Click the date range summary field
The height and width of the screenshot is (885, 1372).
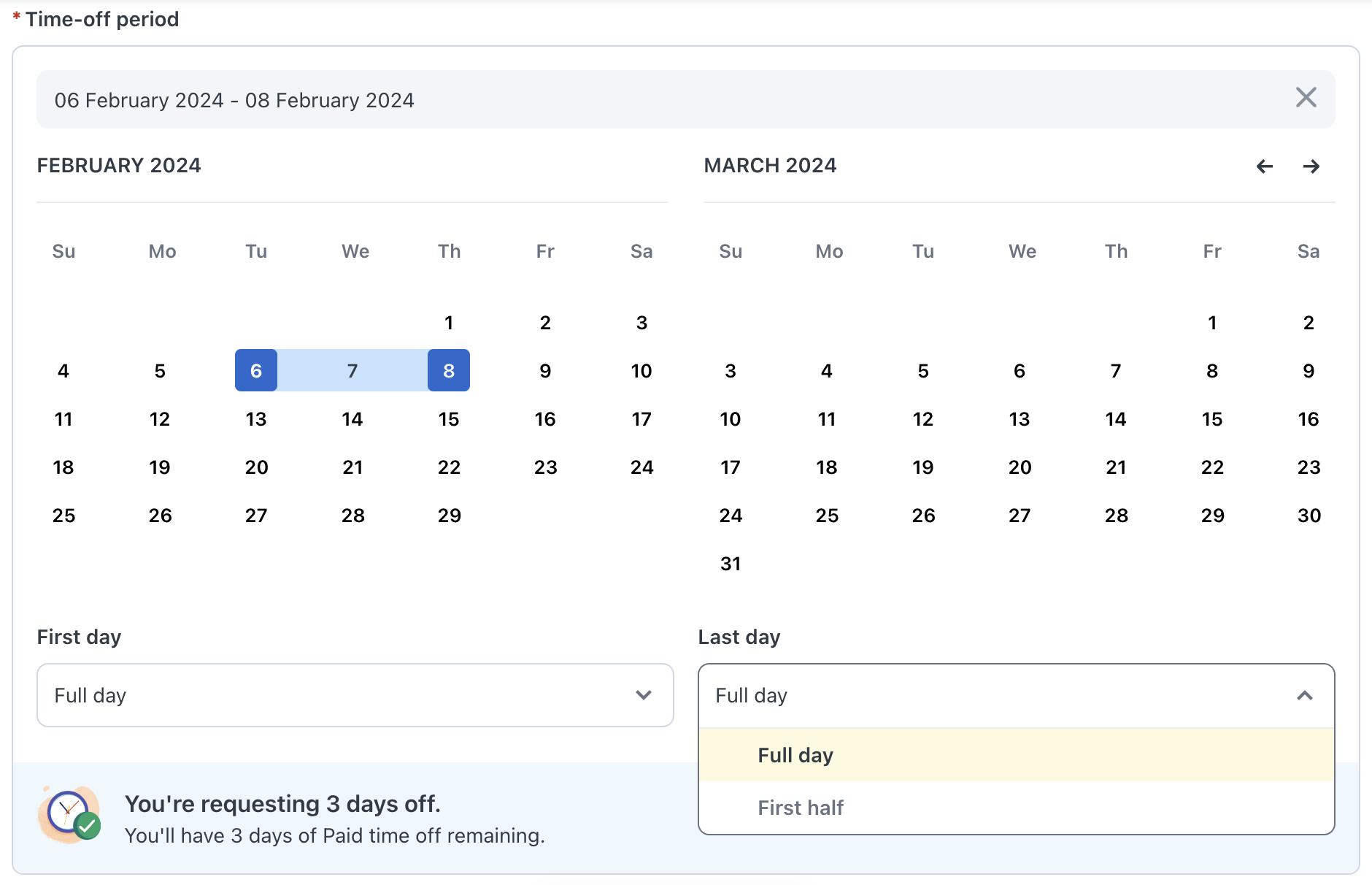pos(235,99)
